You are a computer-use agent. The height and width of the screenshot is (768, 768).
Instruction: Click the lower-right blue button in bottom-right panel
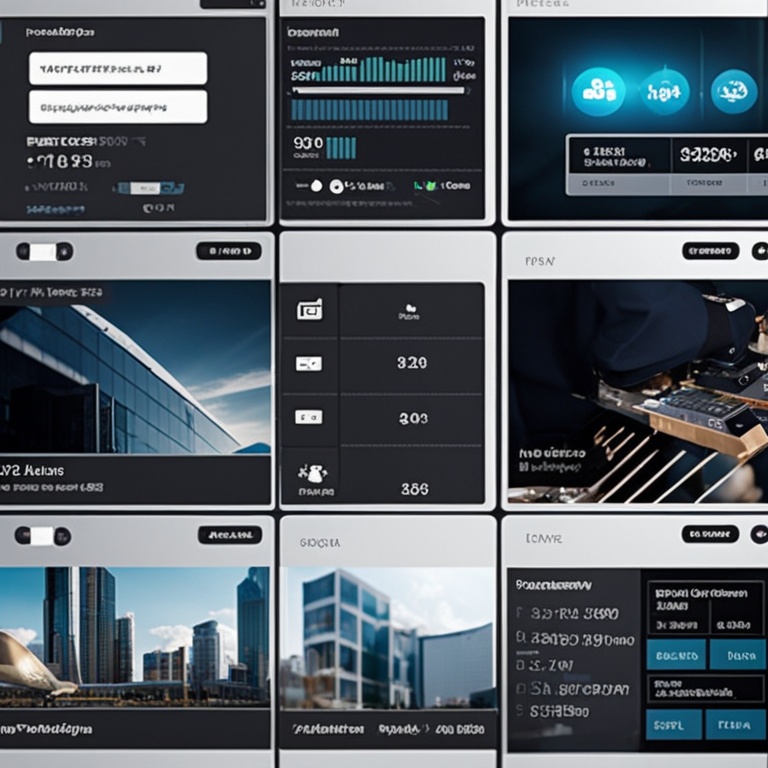737,724
